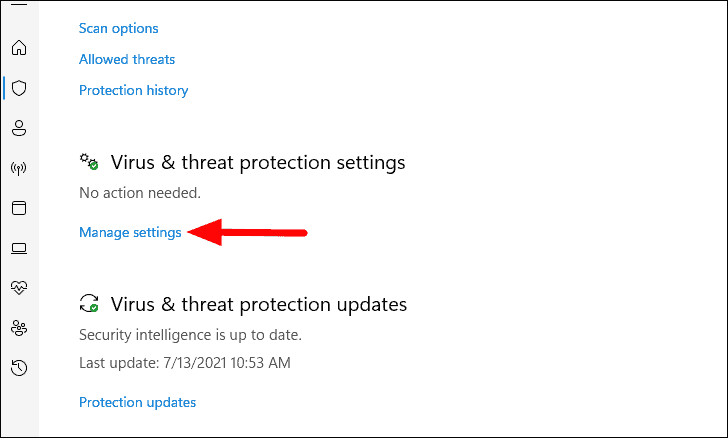
Task: Select the Virus & threat protection shield icon
Action: tap(19, 88)
